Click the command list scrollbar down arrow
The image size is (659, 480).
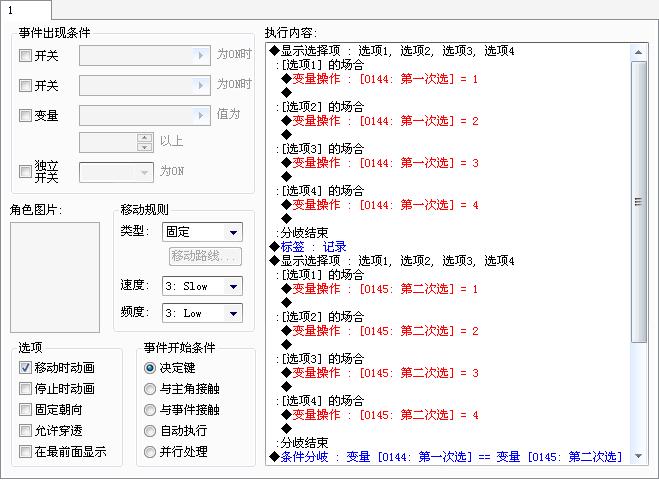tap(638, 456)
